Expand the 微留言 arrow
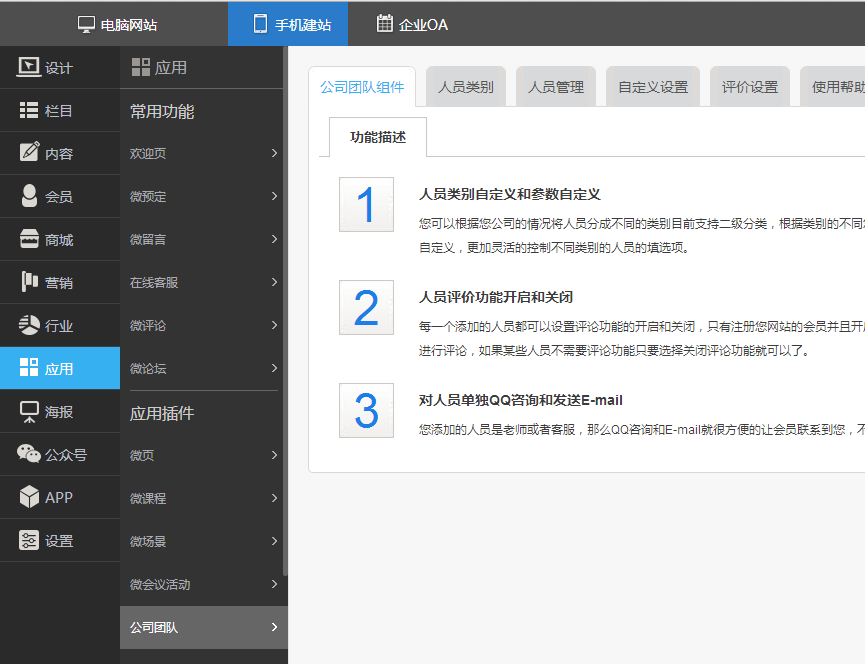Screen dimensions: 865x664 274,239
